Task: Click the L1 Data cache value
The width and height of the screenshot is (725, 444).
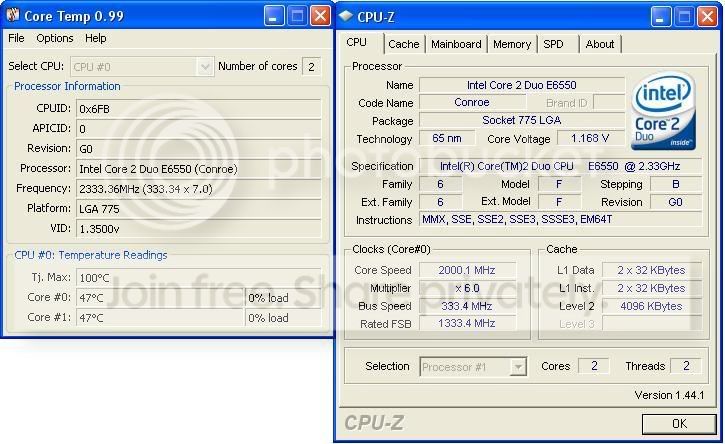Action: tap(651, 270)
